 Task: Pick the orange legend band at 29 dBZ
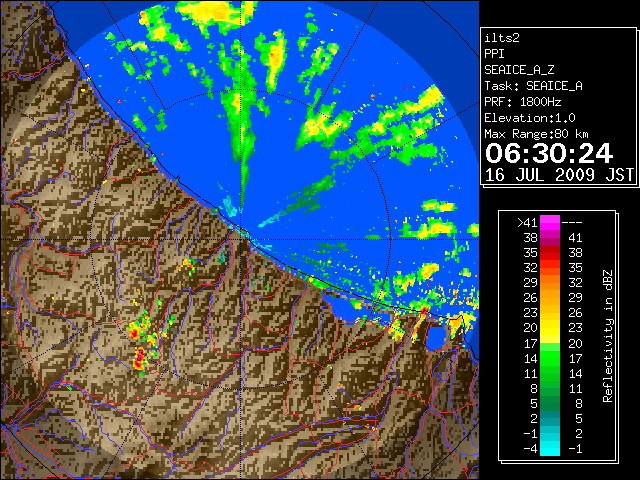[550, 282]
